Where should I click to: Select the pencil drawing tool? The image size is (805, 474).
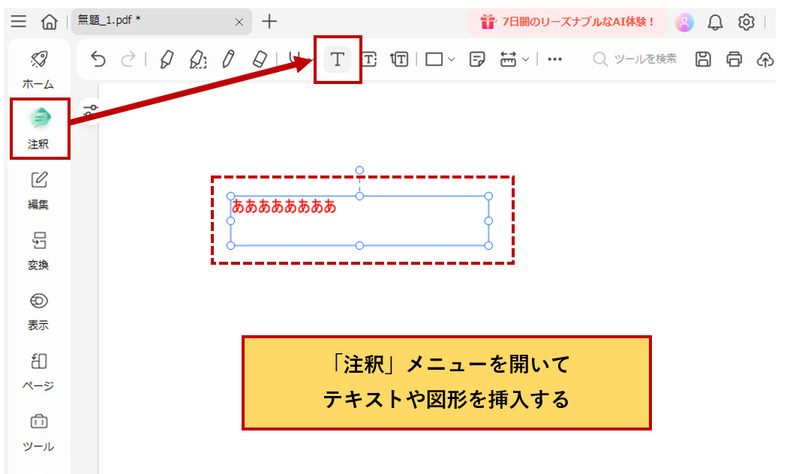tap(228, 60)
